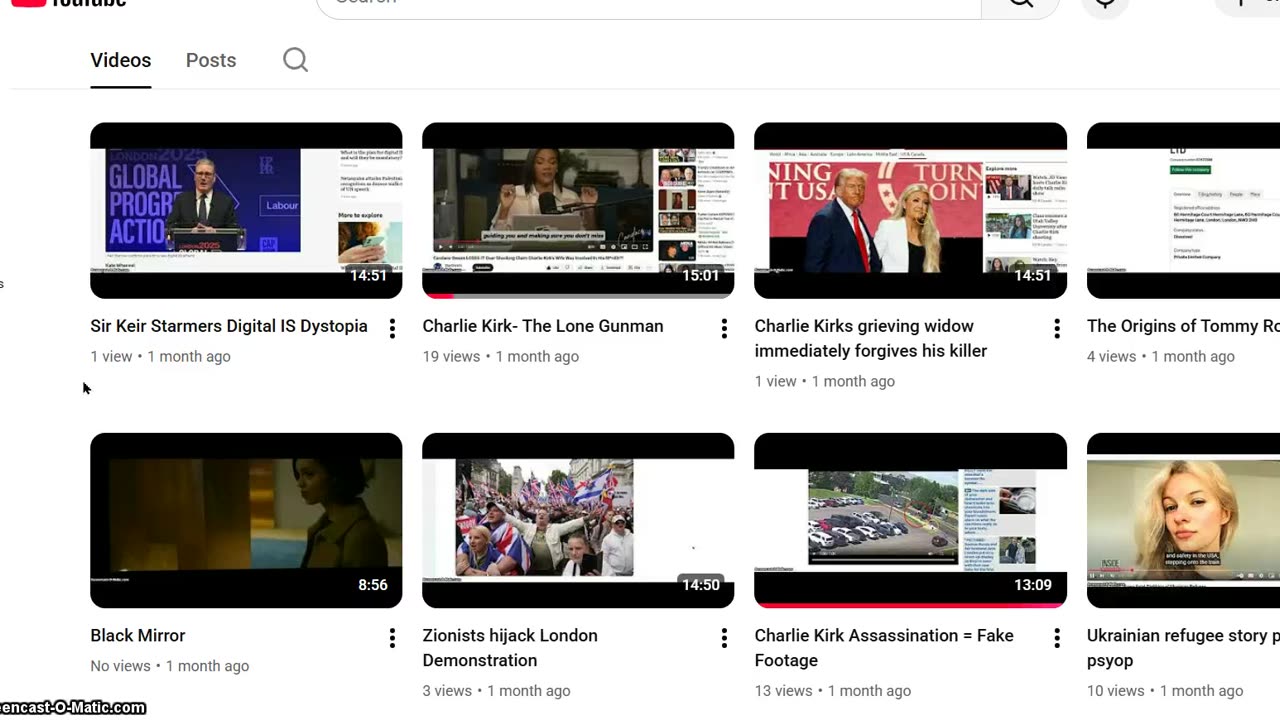Open options menu for Zionists hijack London Demonstration
1280x720 pixels.
click(x=724, y=638)
